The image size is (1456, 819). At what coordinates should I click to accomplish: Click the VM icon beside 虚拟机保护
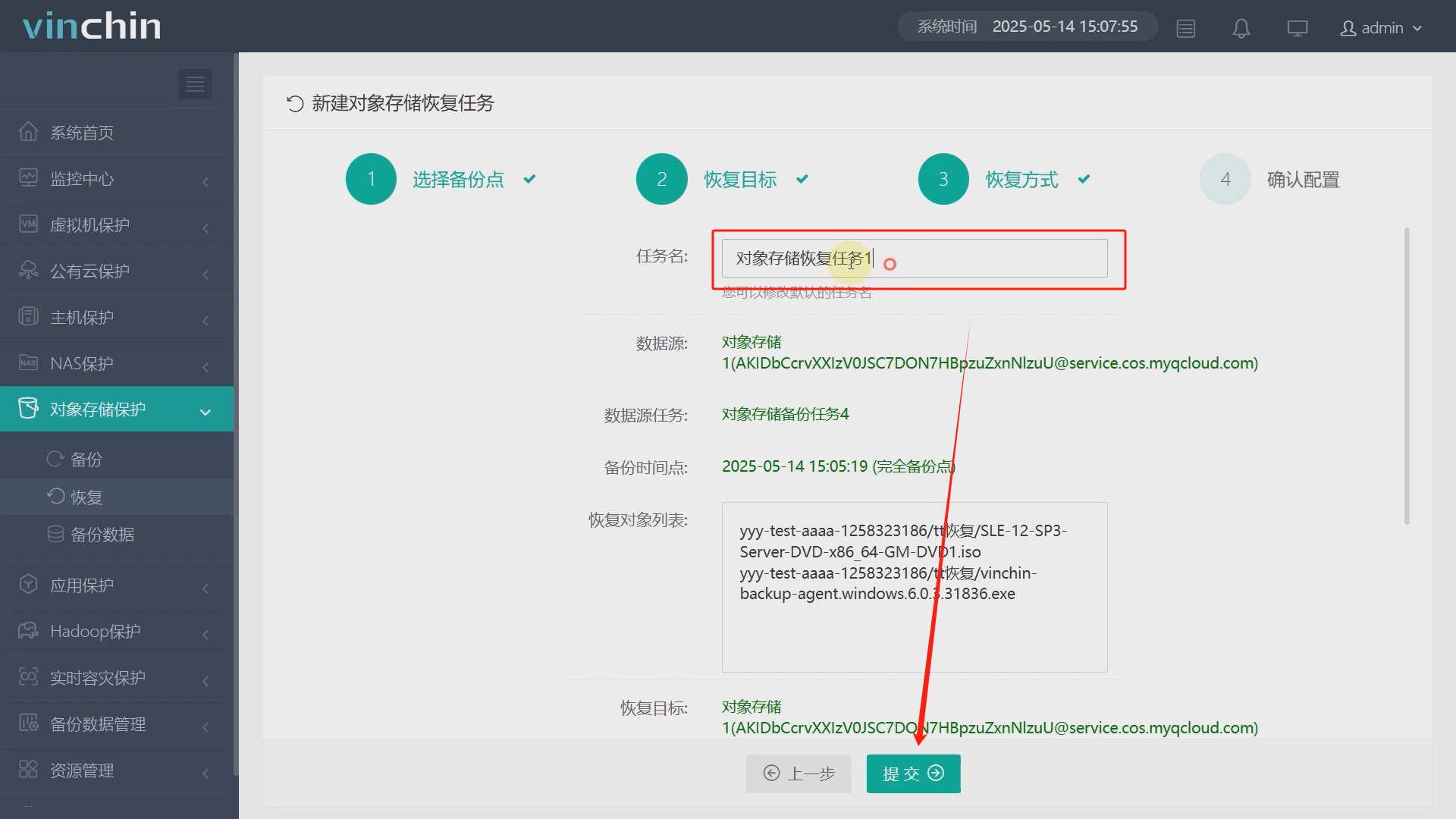click(28, 224)
